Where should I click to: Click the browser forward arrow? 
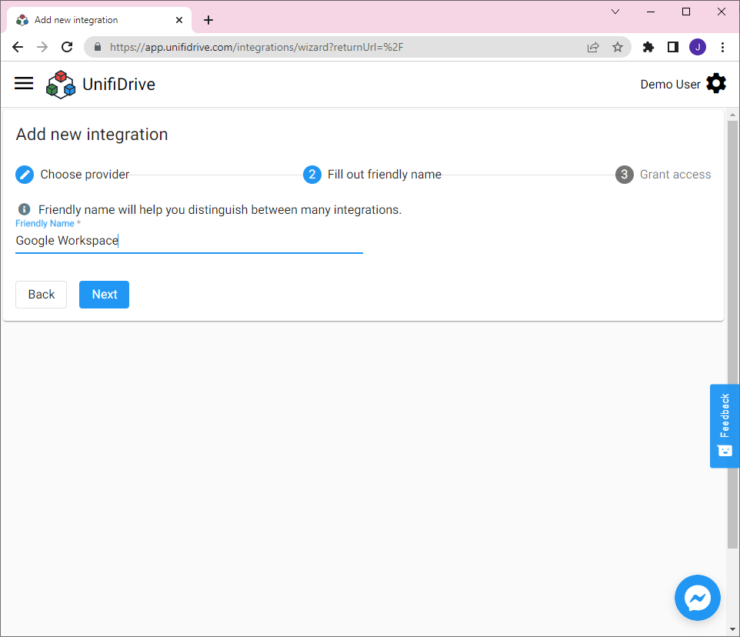coord(42,47)
